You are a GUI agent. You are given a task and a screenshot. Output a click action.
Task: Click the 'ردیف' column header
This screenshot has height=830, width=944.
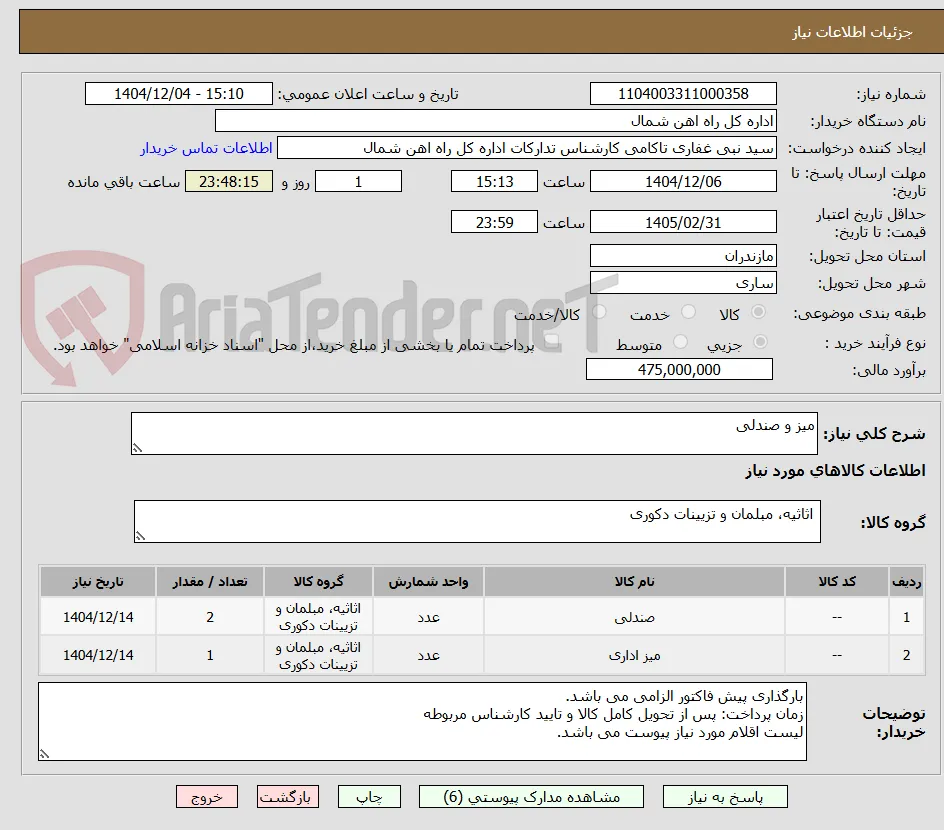[x=907, y=581]
